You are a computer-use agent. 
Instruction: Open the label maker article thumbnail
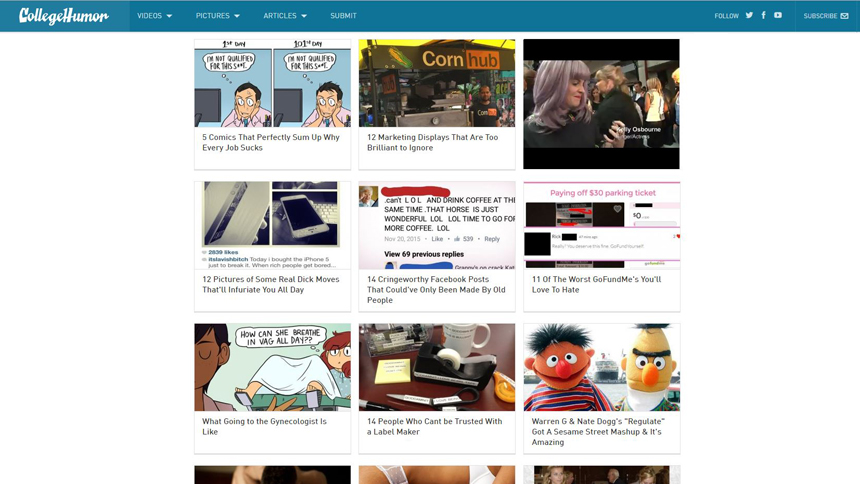point(437,367)
